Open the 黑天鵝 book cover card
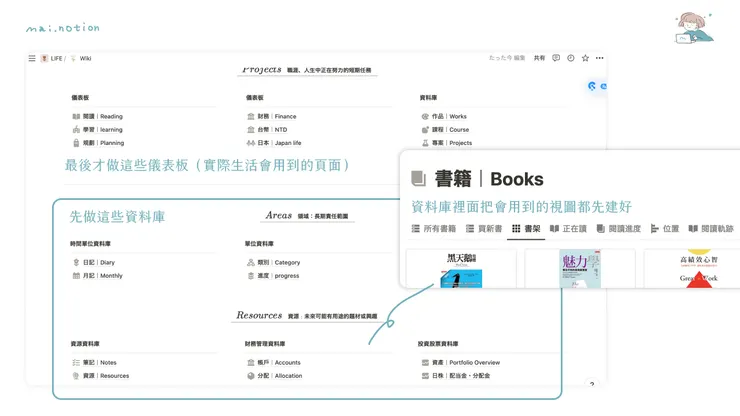Viewport: 740px width, 416px height. [x=461, y=269]
